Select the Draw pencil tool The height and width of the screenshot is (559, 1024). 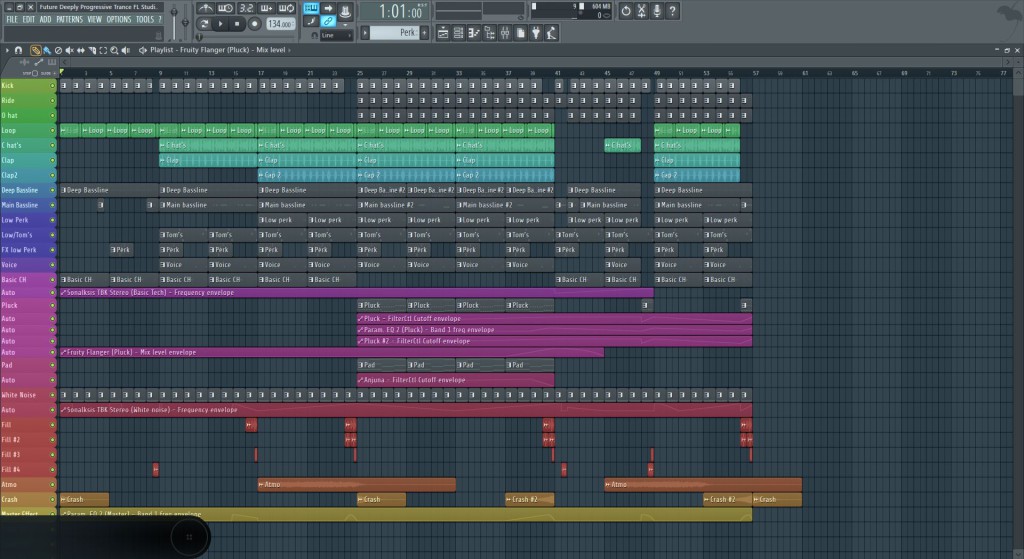(36, 50)
